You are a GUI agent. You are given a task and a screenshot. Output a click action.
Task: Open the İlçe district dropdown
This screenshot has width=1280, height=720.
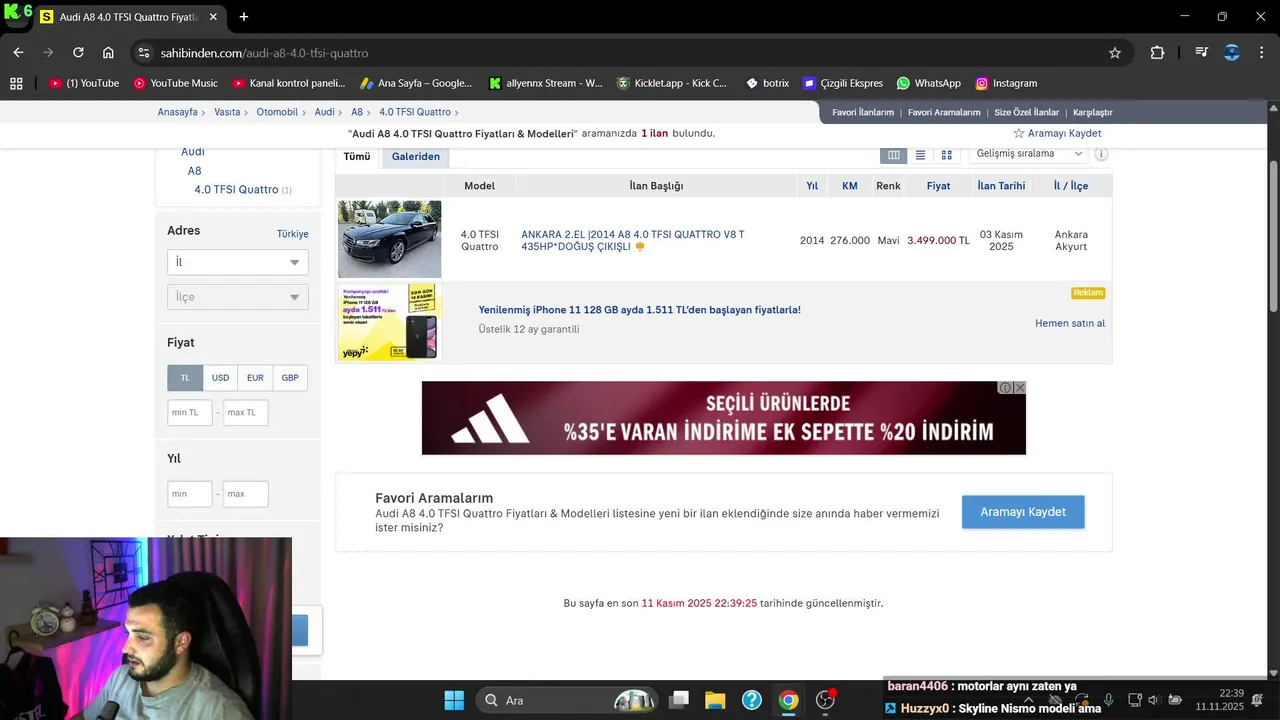click(x=238, y=297)
